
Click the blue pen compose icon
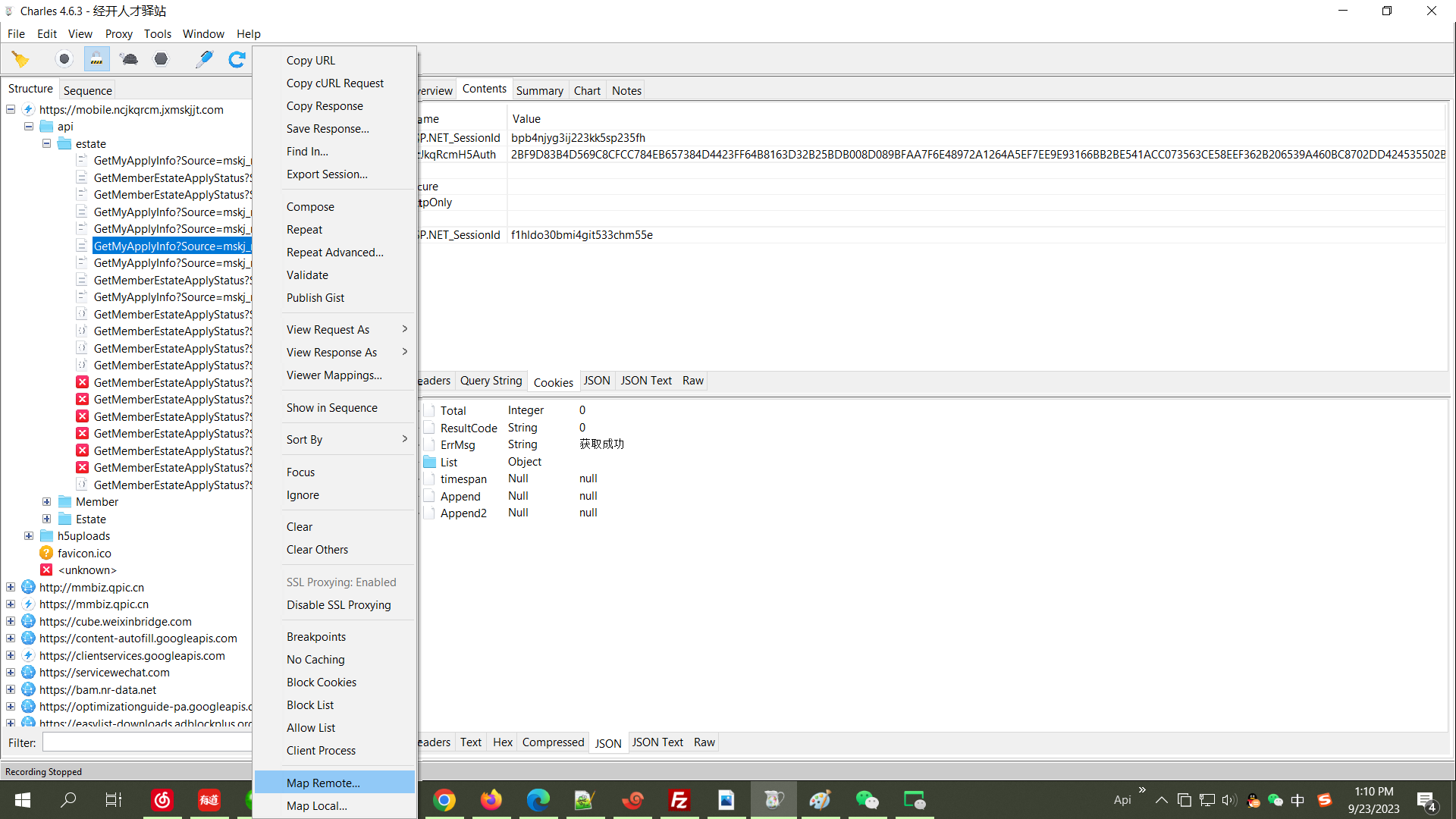pyautogui.click(x=204, y=59)
